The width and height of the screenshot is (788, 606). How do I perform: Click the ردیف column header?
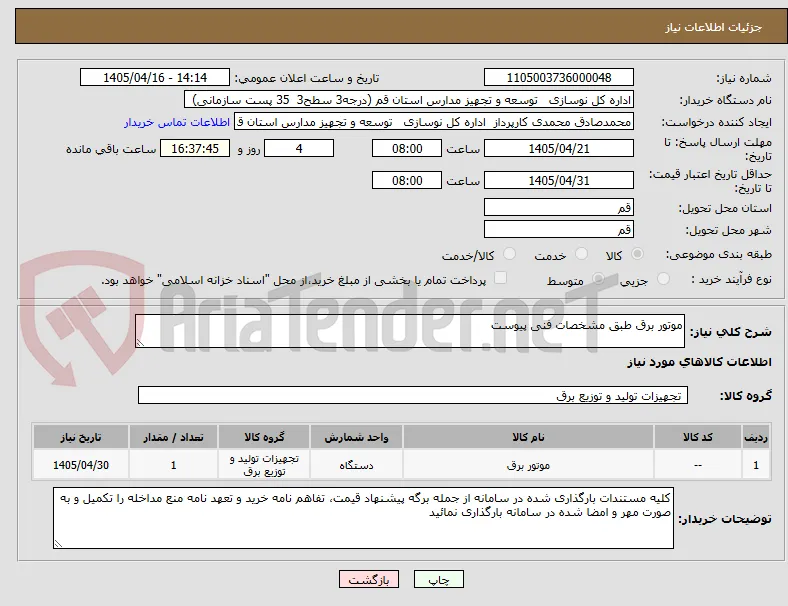[x=755, y=437]
